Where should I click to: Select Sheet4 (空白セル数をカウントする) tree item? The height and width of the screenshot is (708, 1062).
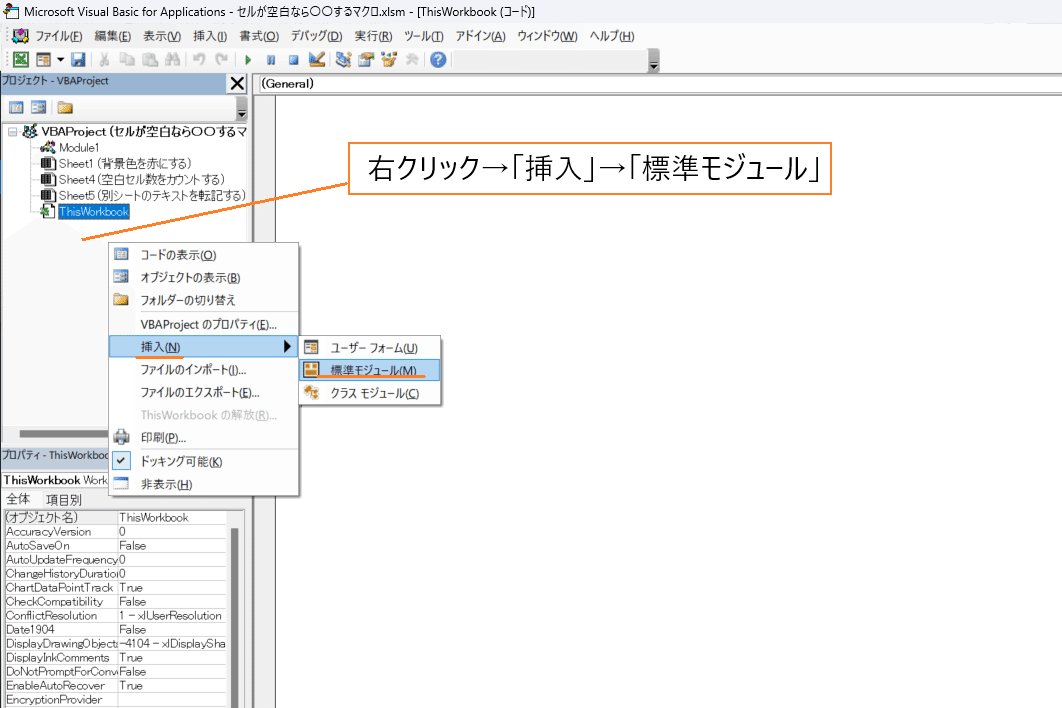click(x=142, y=180)
